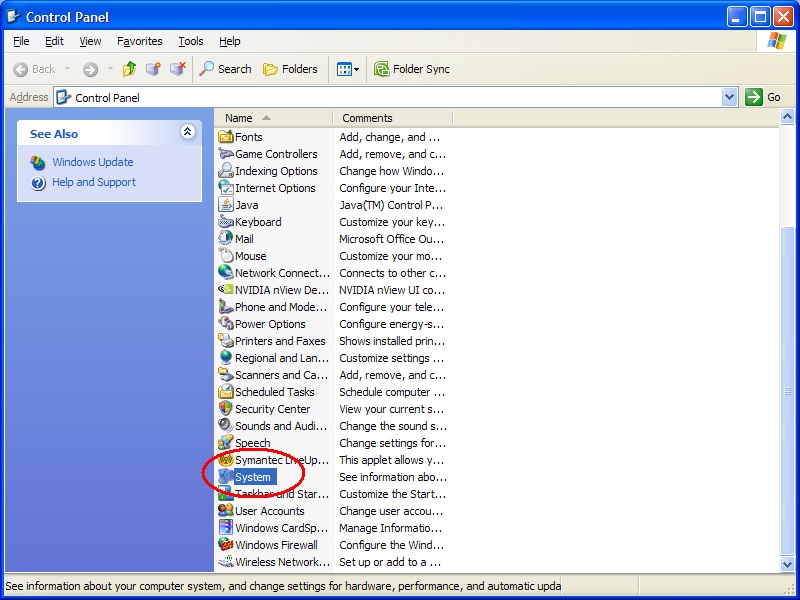Screen dimensions: 800x600
Task: Open the Printers and Faxes icon
Action: (x=226, y=341)
